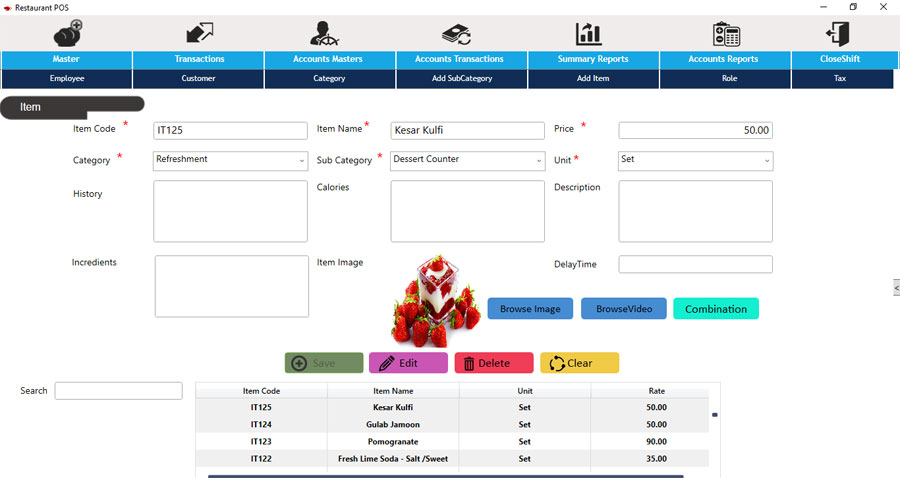Open the Transactions arrows icon
This screenshot has height=478, width=900.
[x=199, y=33]
